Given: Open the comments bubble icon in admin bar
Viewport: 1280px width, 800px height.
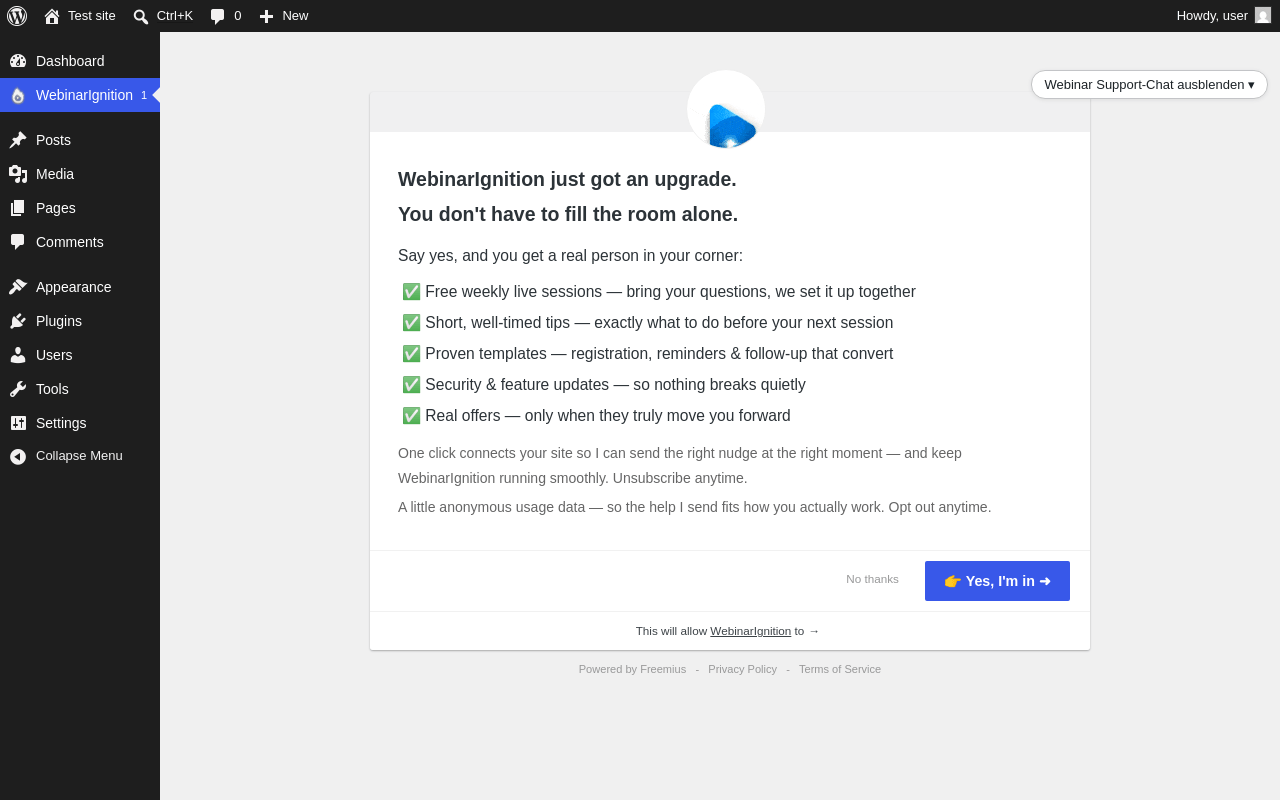Looking at the screenshot, I should click(217, 16).
